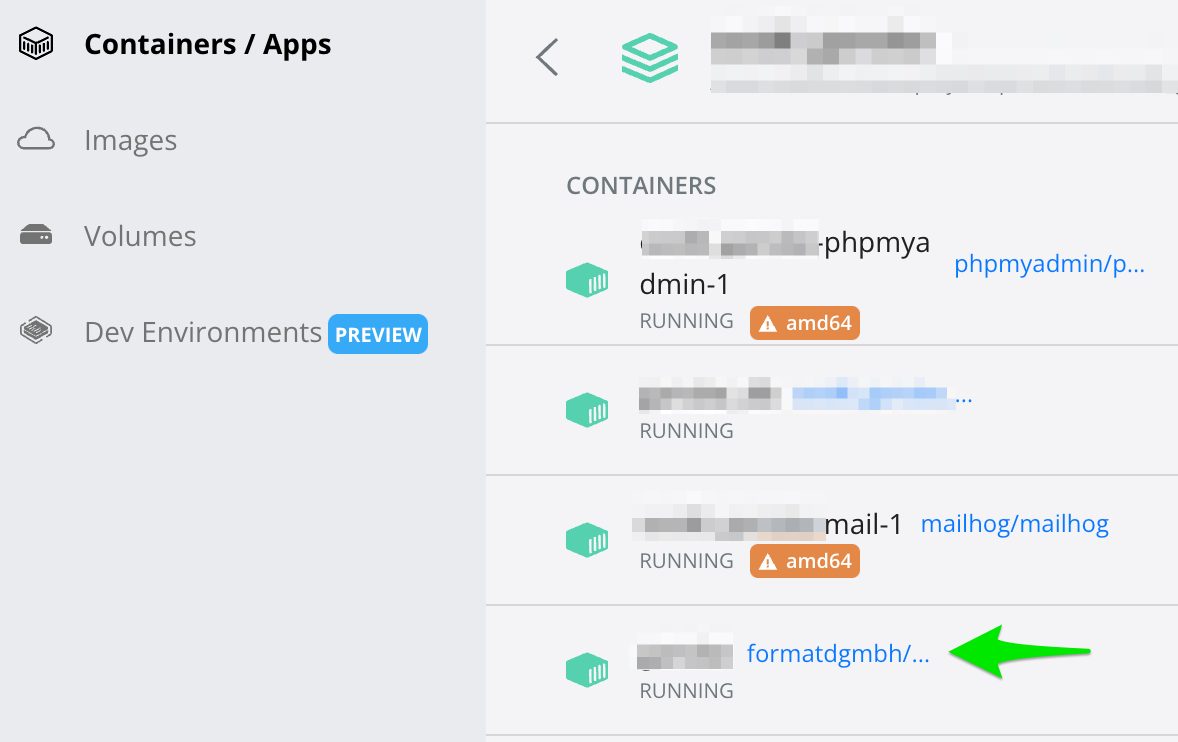Screen dimensions: 1178x742
Task: Switch to the Volumes tab
Action: pyautogui.click(x=139, y=236)
